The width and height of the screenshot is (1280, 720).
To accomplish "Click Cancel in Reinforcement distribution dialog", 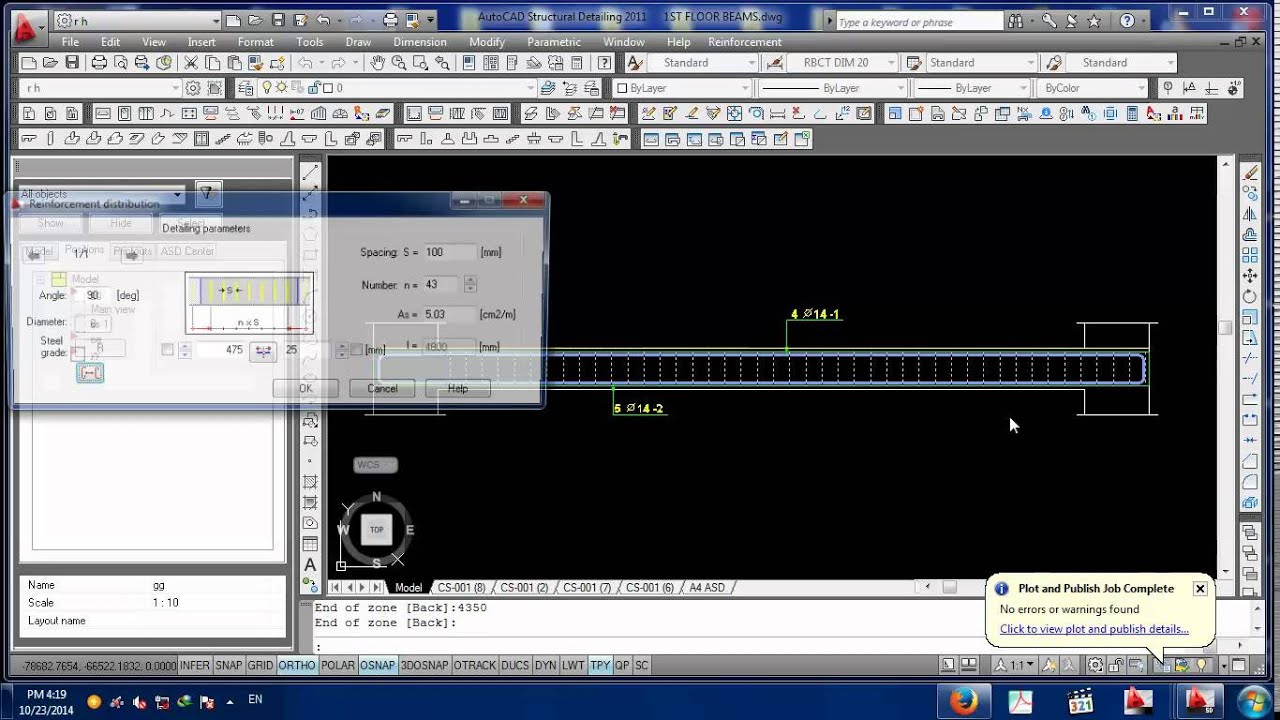I will pyautogui.click(x=382, y=388).
